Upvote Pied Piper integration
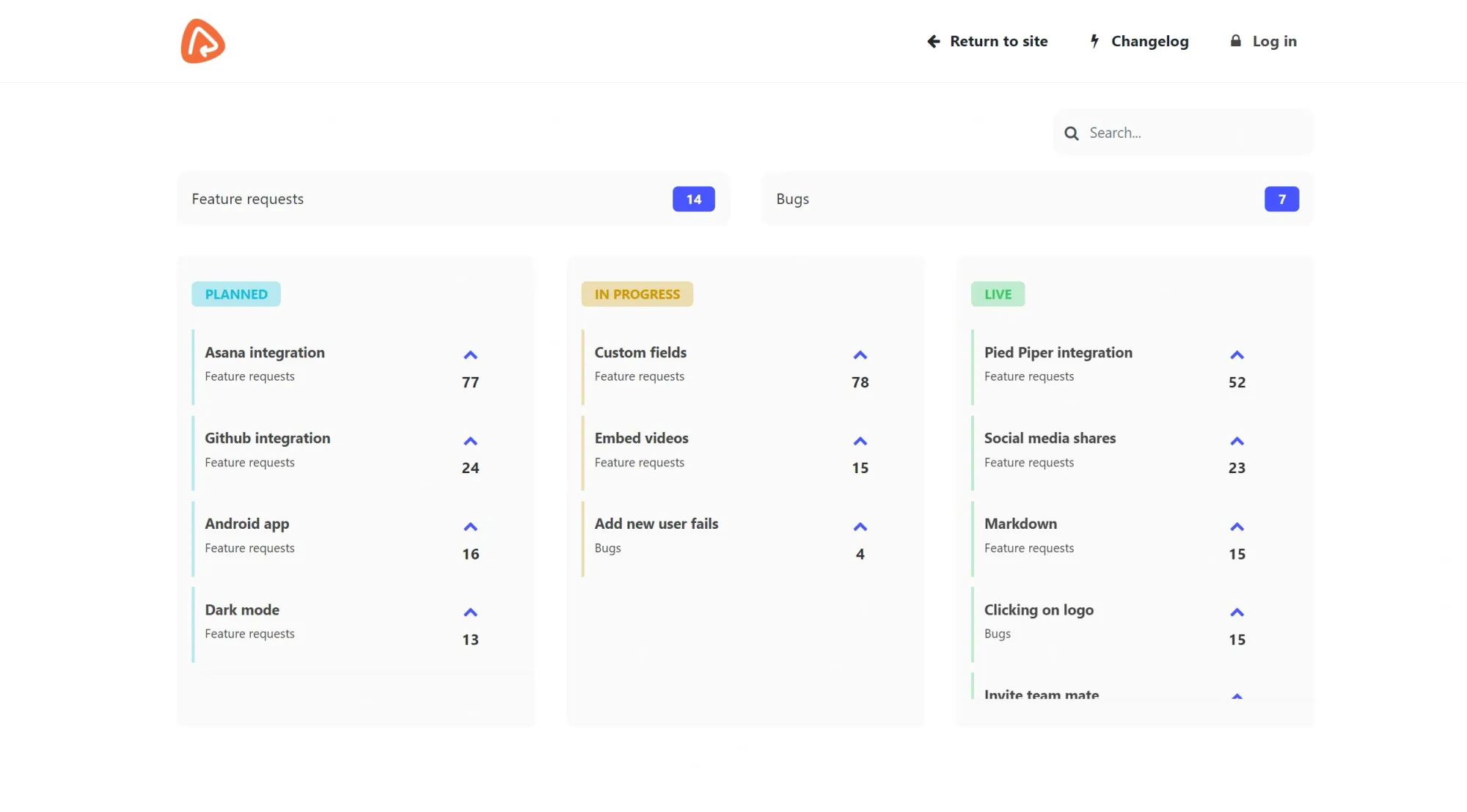The width and height of the screenshot is (1467, 812). point(1237,355)
